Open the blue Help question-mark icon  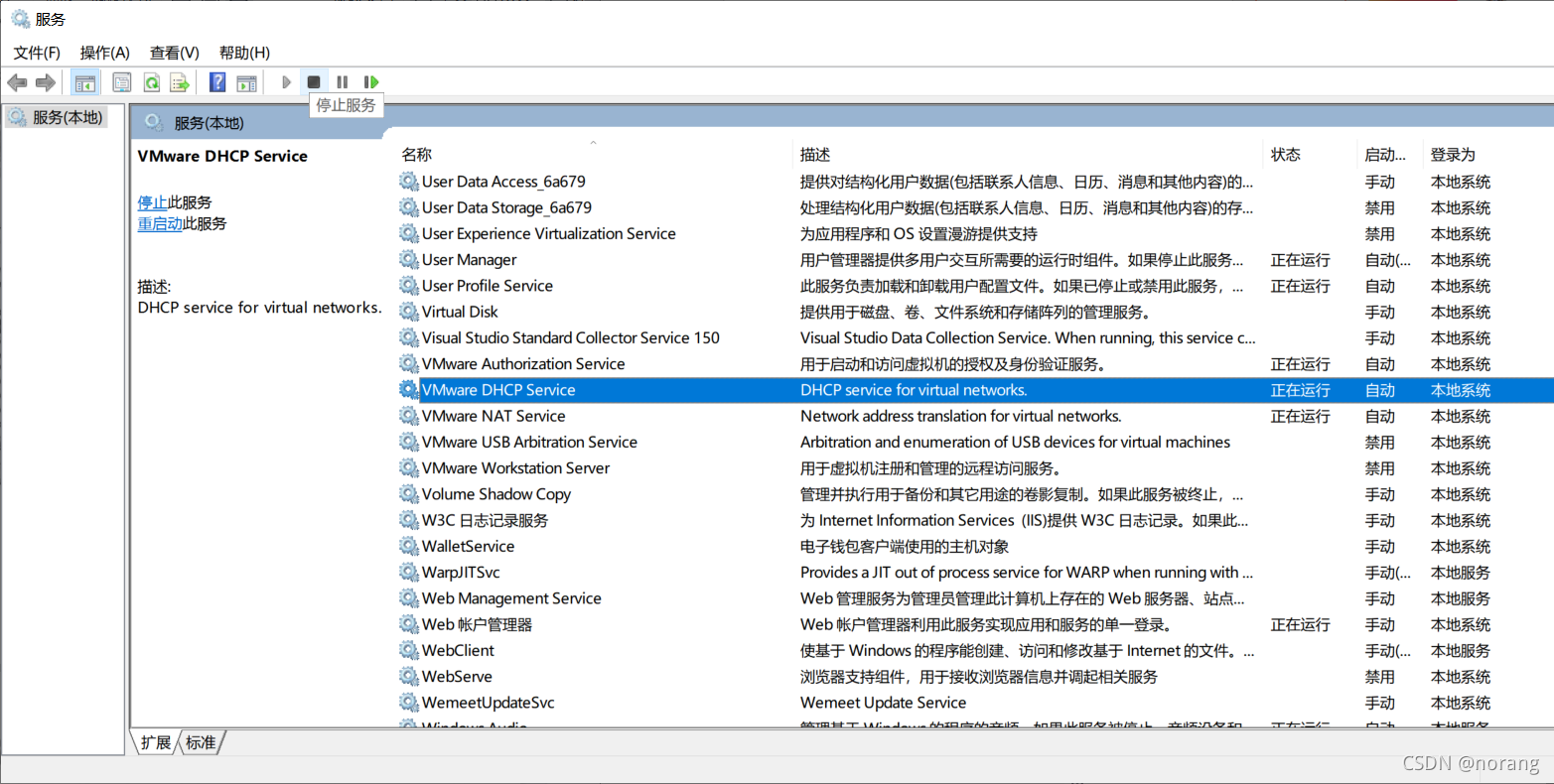tap(217, 82)
